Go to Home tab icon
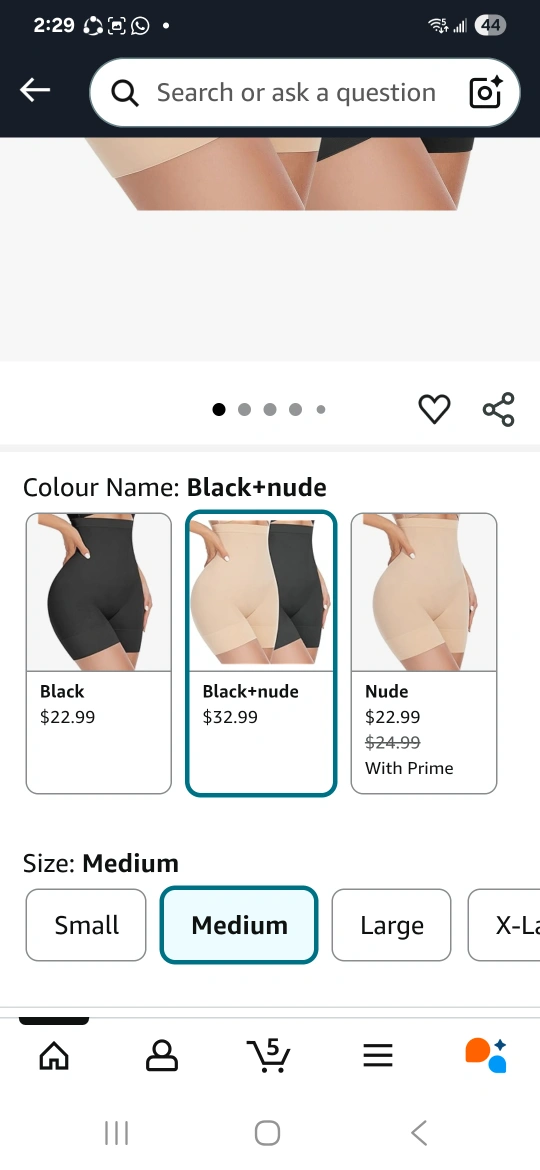 click(x=54, y=1056)
